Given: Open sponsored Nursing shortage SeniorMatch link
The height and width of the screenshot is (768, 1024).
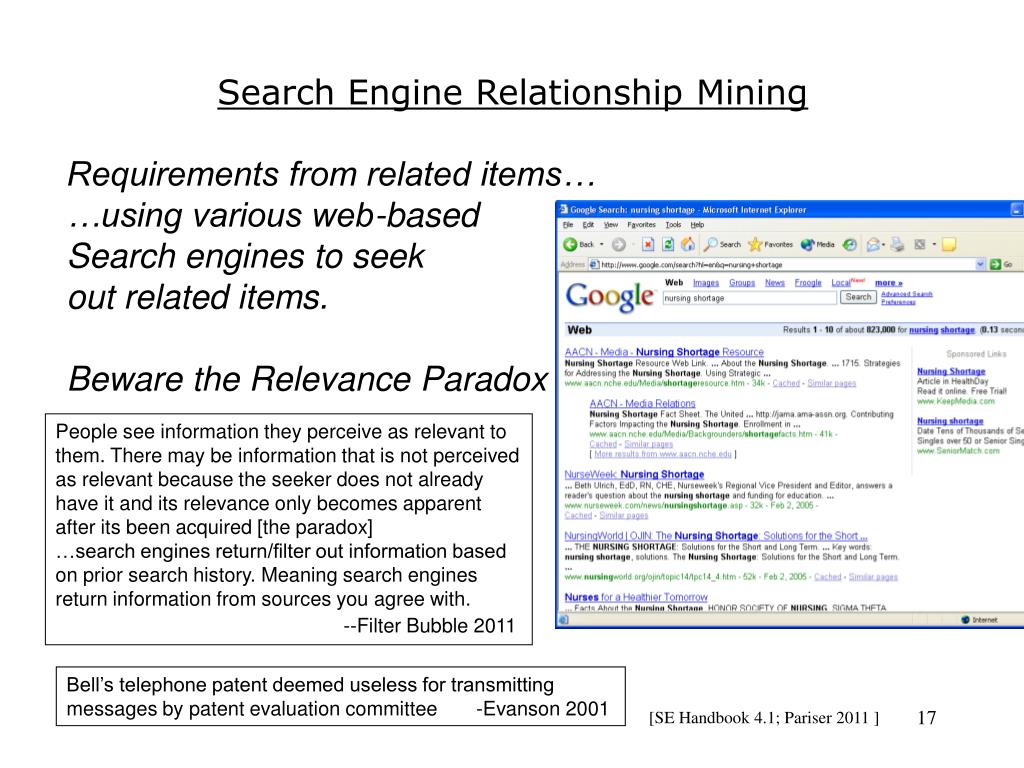Looking at the screenshot, I should click(950, 421).
